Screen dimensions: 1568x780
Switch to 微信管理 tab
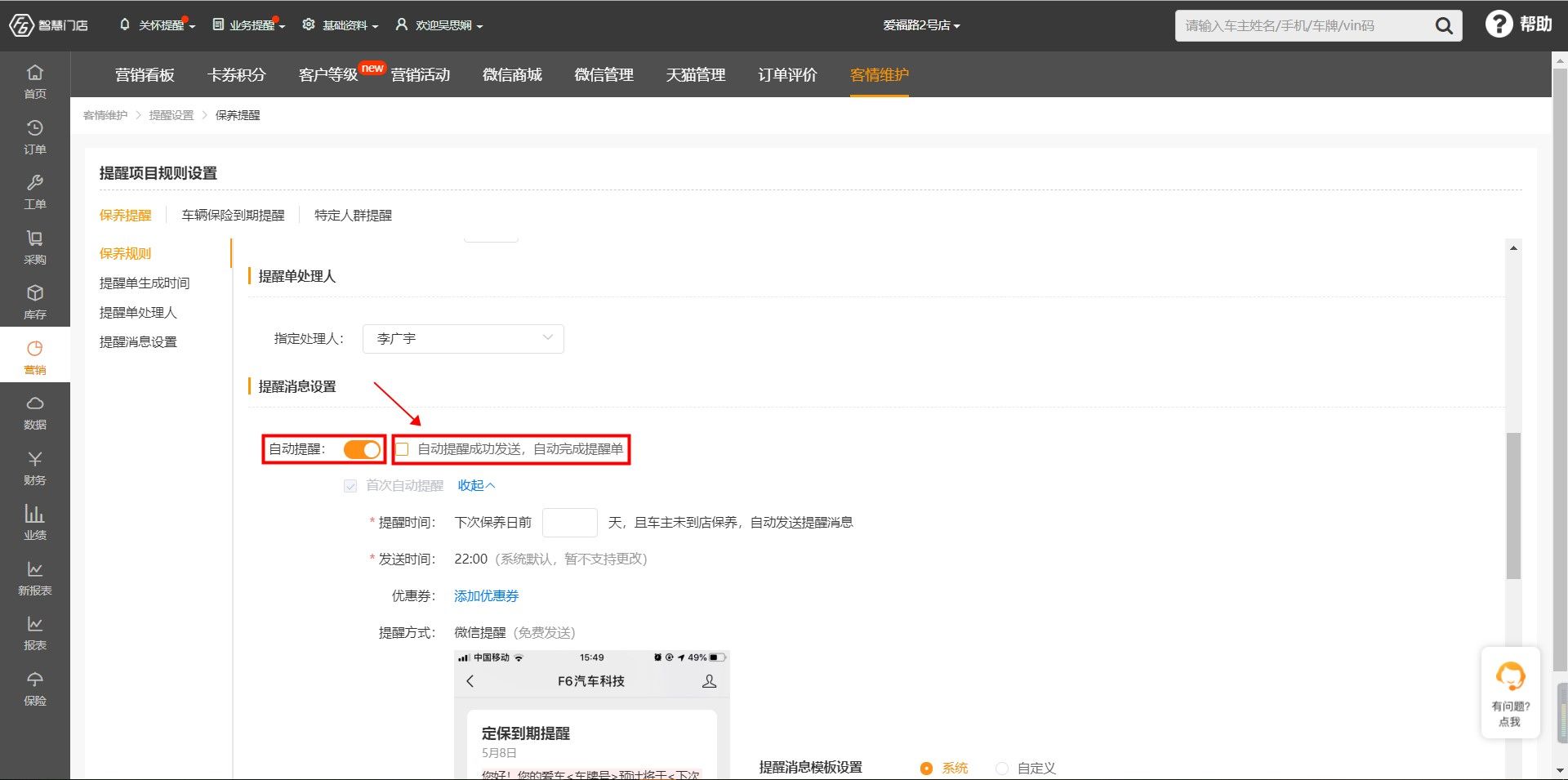(604, 74)
